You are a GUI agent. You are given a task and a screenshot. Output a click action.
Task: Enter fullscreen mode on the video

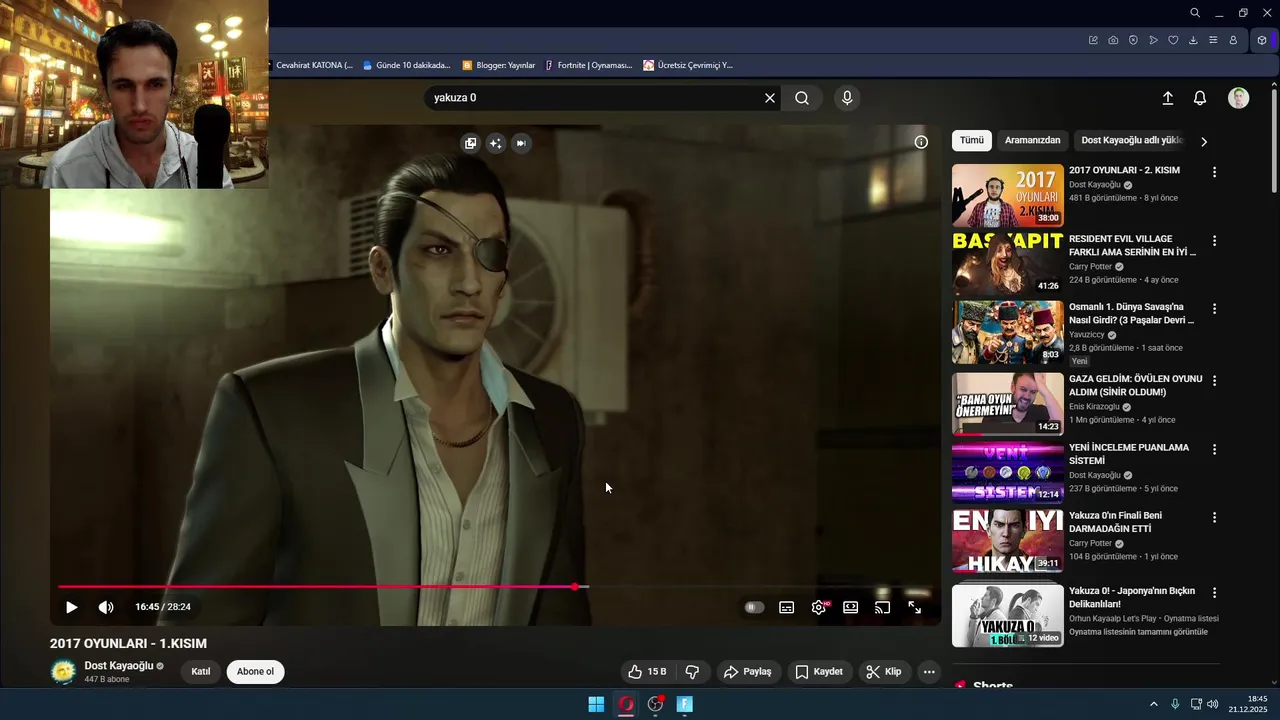pyautogui.click(x=914, y=607)
